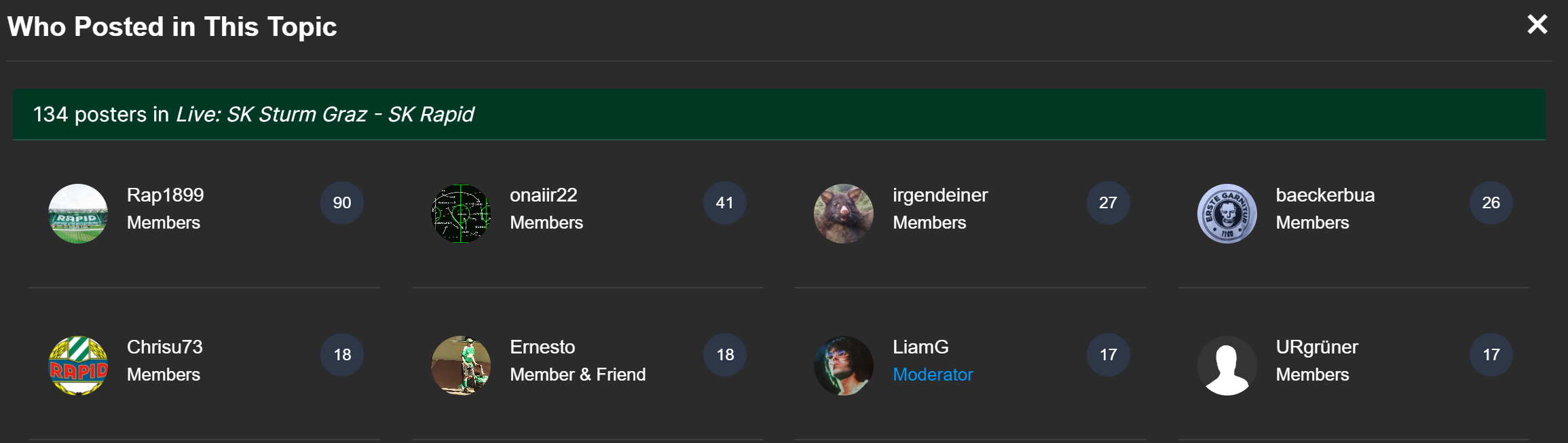Click LiamG's 17 post count badge
Screen dimensions: 1568x443
1108,355
